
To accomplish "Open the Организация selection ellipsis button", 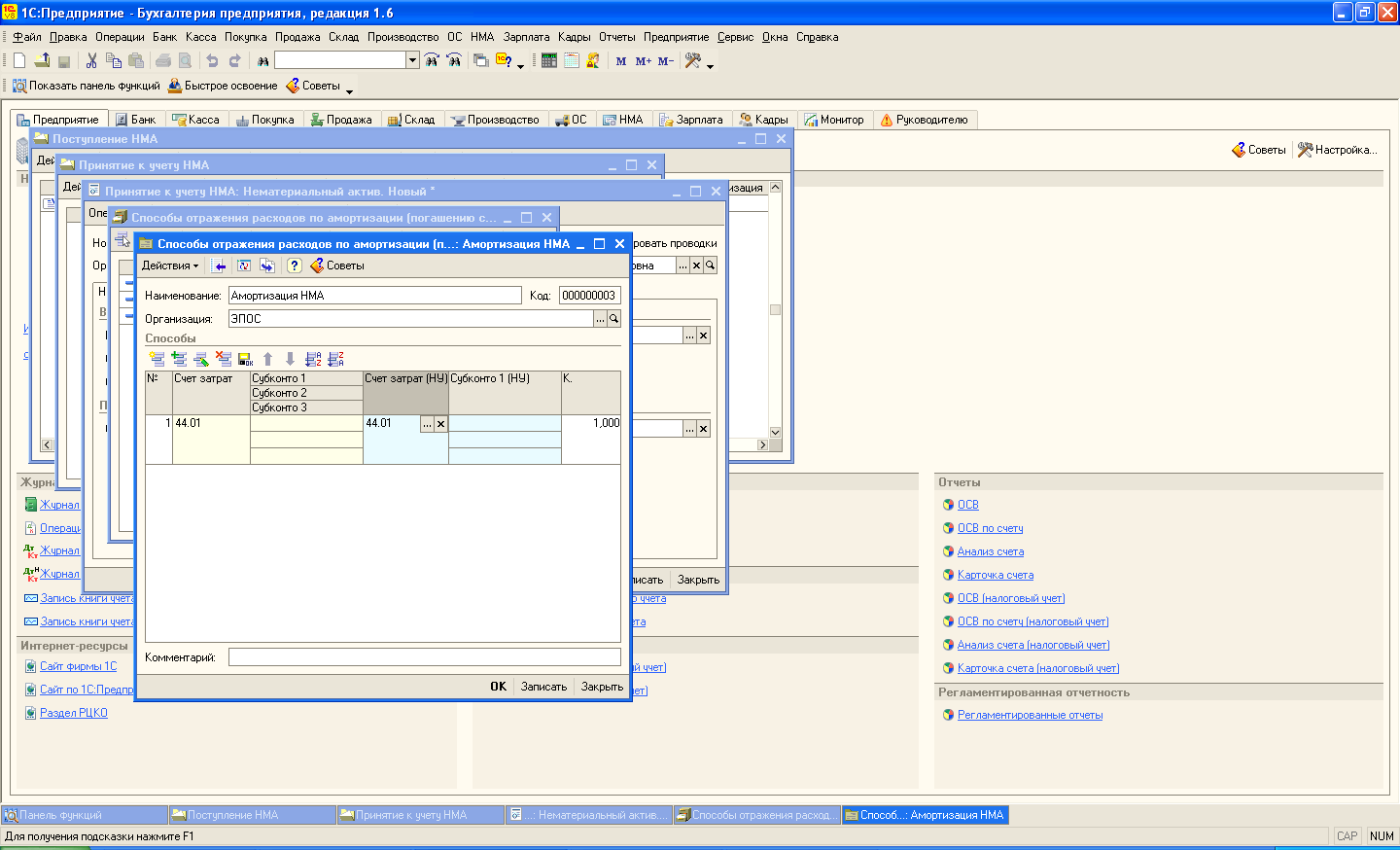I will point(600,319).
